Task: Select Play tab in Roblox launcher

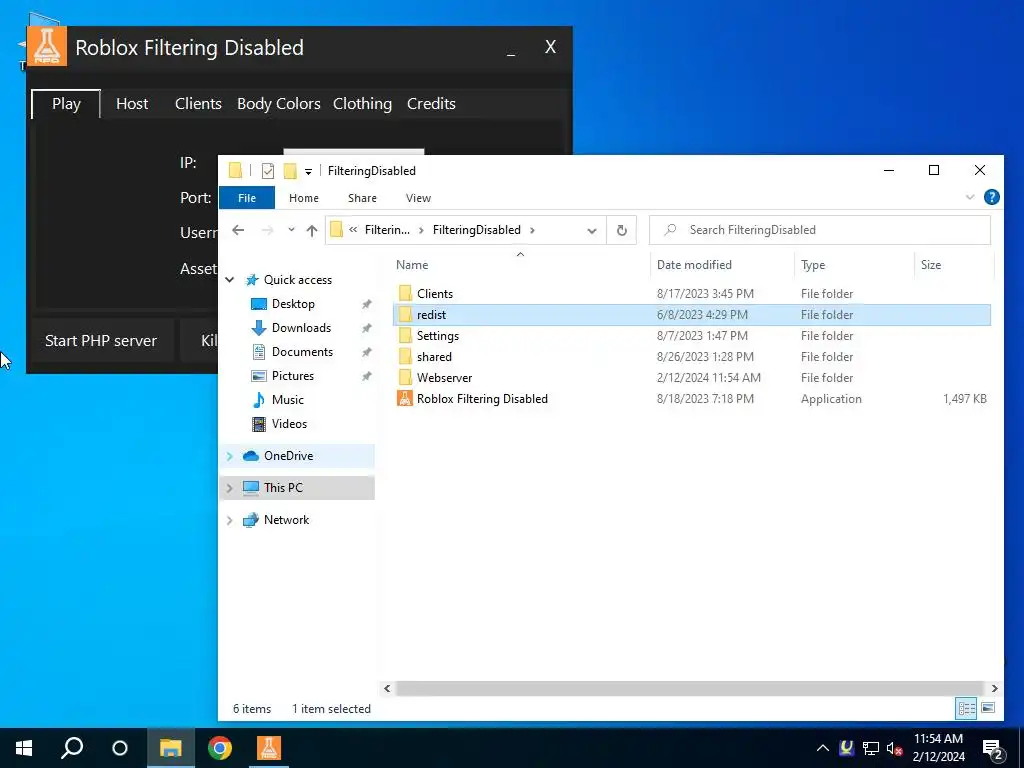Action: point(66,104)
